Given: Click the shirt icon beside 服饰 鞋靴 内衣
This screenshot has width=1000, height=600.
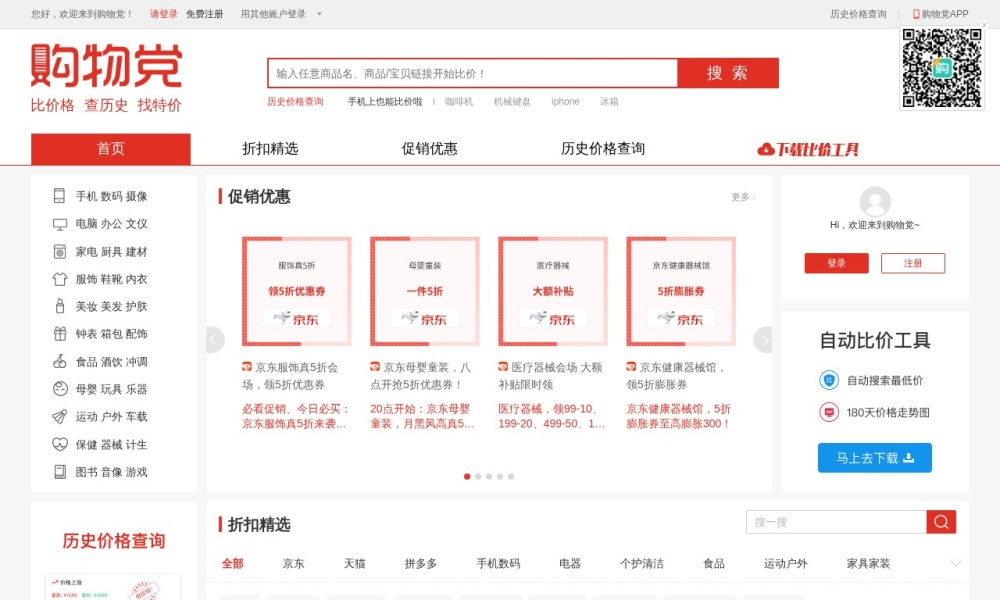Looking at the screenshot, I should click(x=59, y=279).
